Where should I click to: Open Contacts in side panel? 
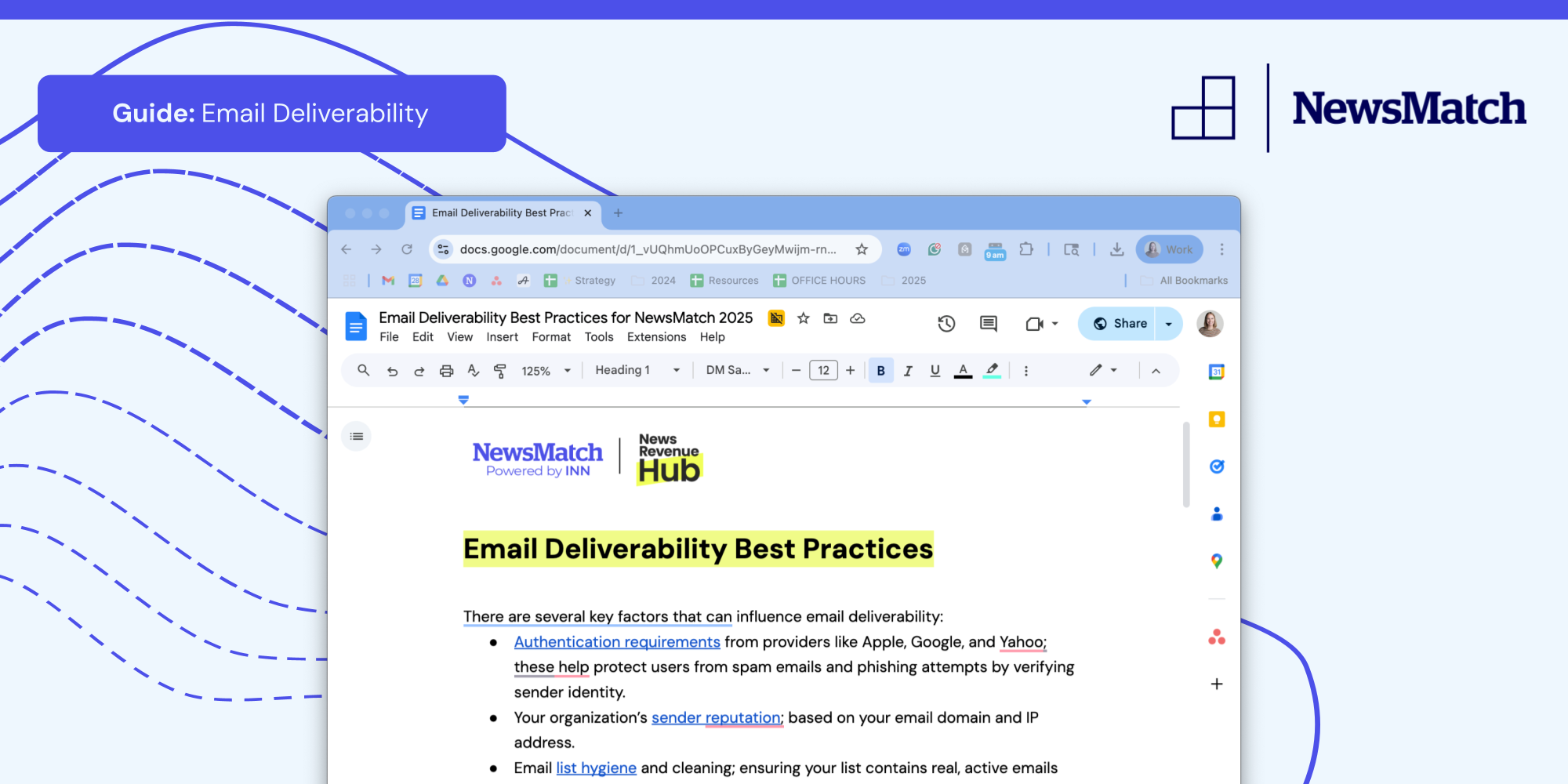tap(1217, 514)
